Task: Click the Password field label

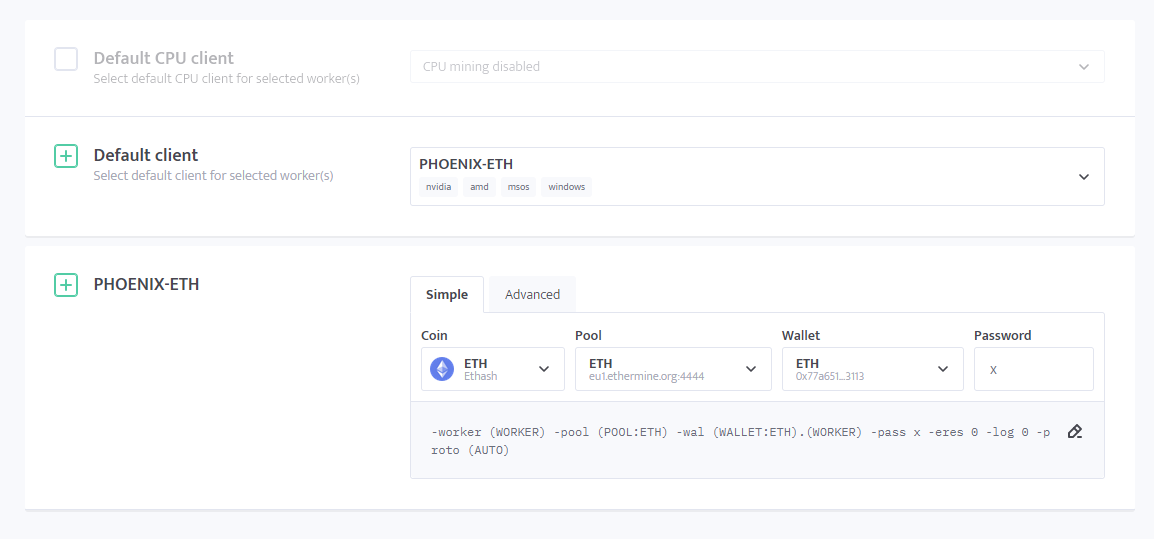Action: click(x=1002, y=336)
